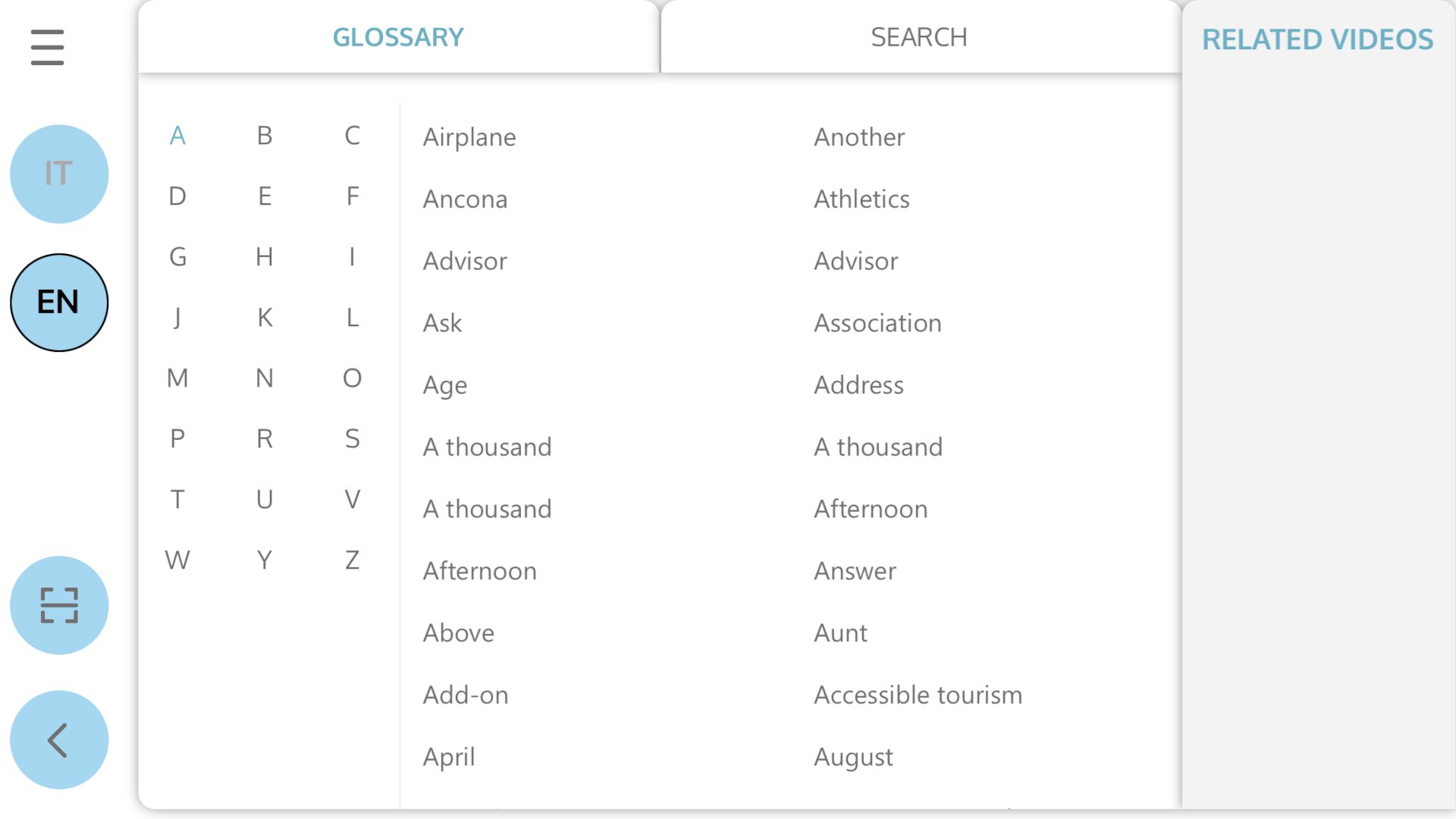
Task: Open the Accessible tourism entry
Action: (x=918, y=695)
